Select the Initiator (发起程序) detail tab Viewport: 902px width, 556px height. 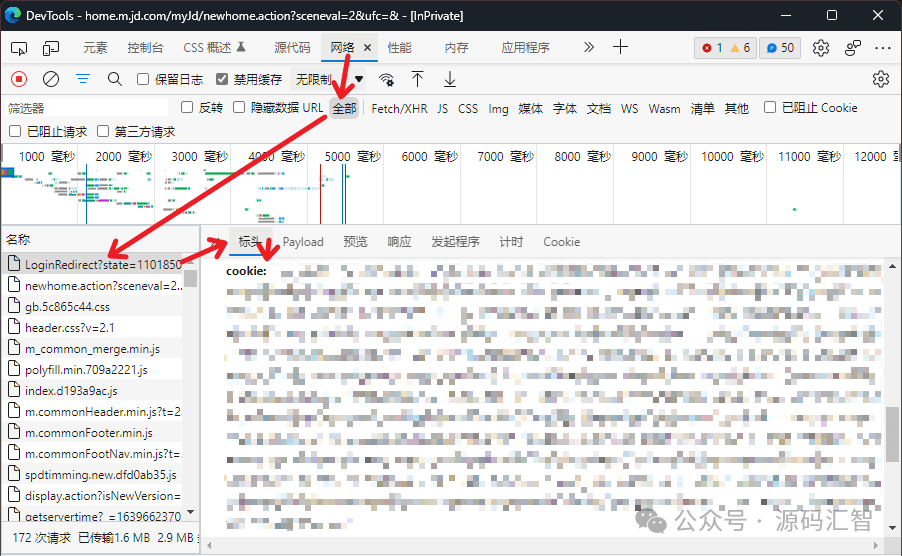coord(455,241)
